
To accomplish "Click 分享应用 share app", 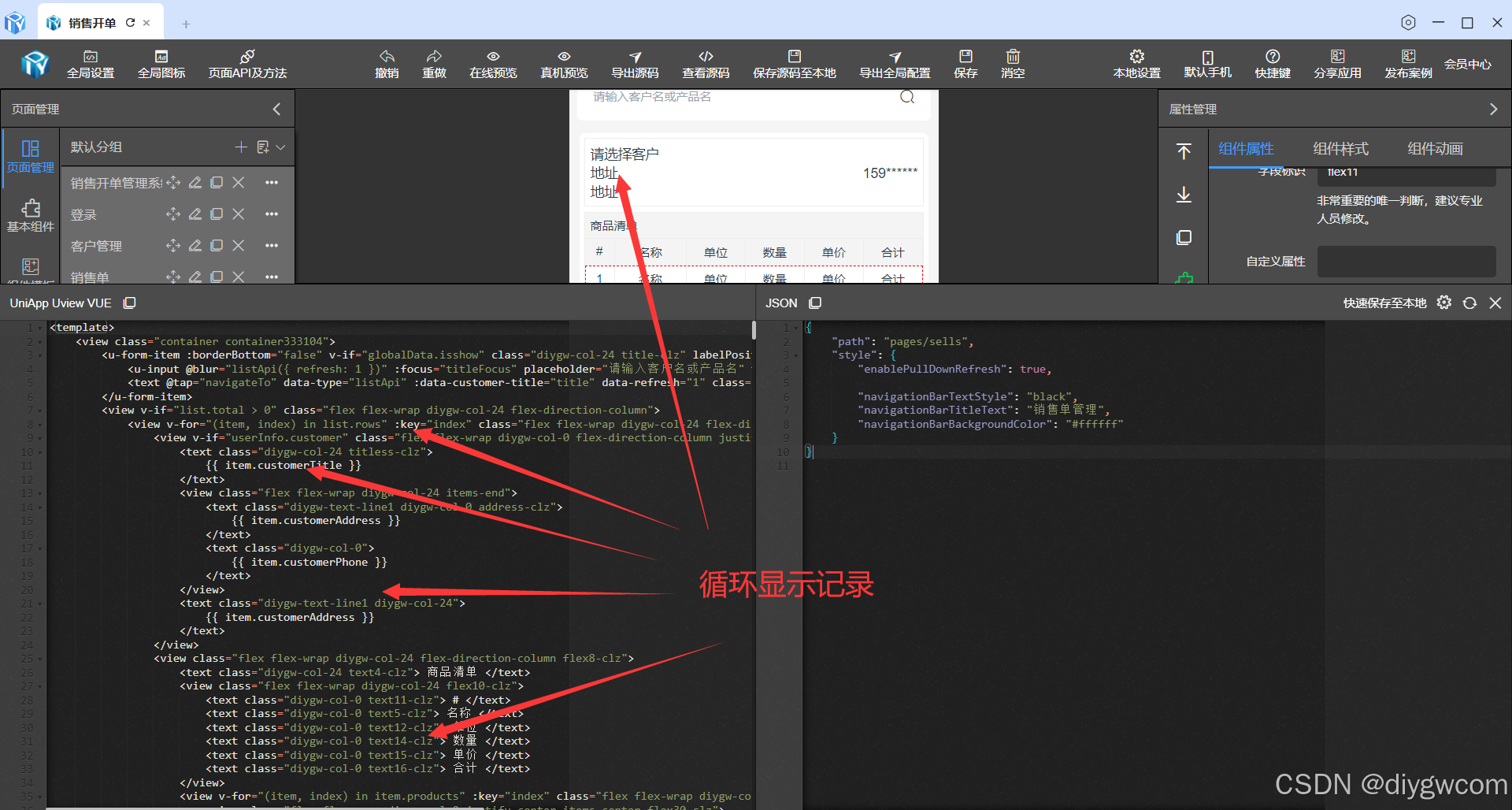I will click(1338, 64).
